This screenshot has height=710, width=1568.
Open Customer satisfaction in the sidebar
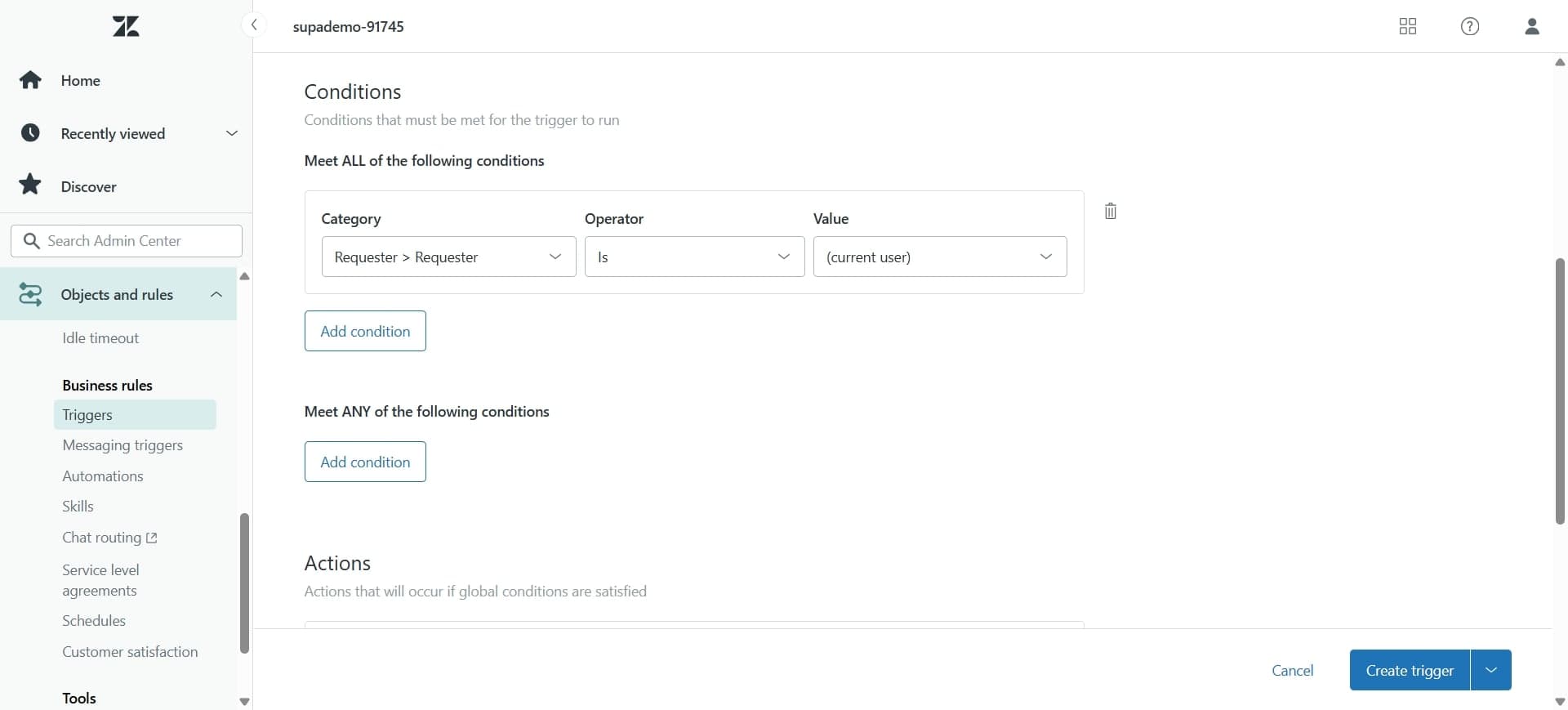(130, 651)
